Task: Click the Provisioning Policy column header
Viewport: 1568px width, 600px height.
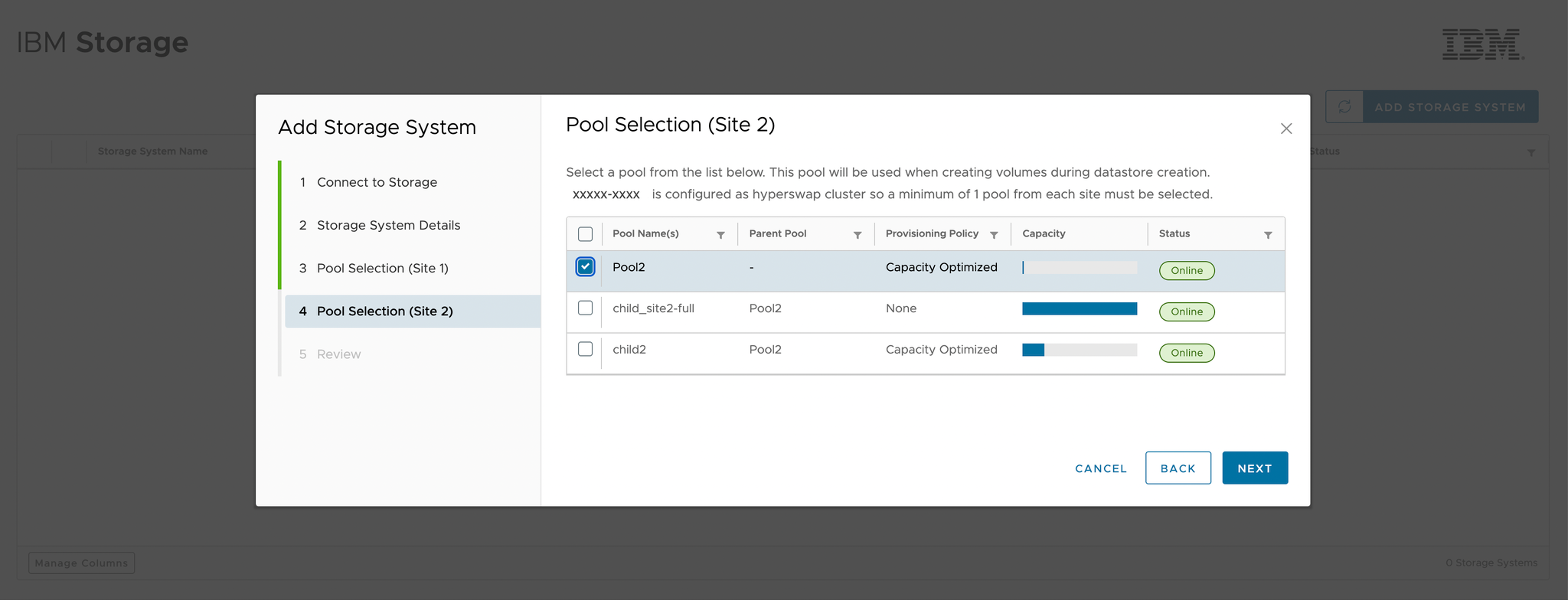Action: coord(932,233)
